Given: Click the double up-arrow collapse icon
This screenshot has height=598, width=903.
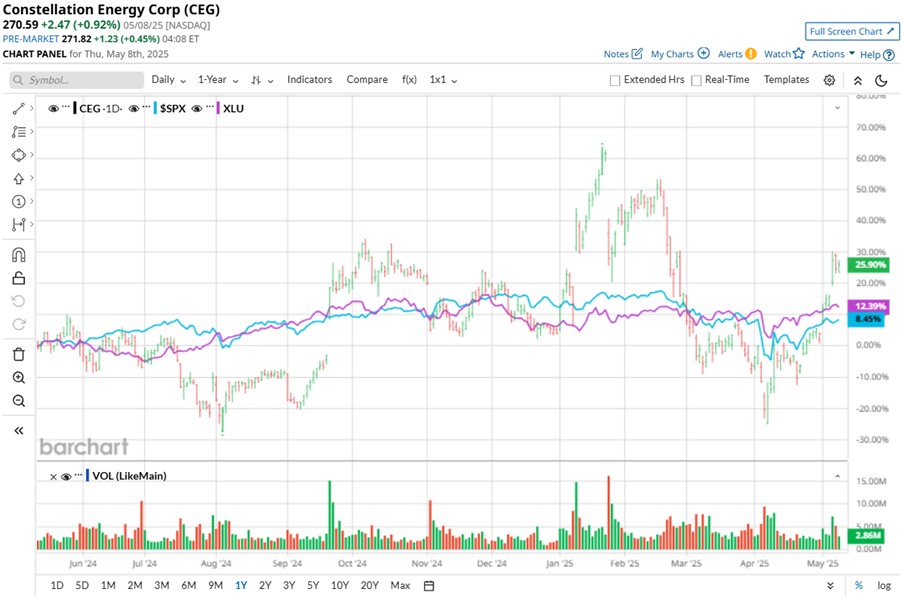Looking at the screenshot, I should coord(858,81).
